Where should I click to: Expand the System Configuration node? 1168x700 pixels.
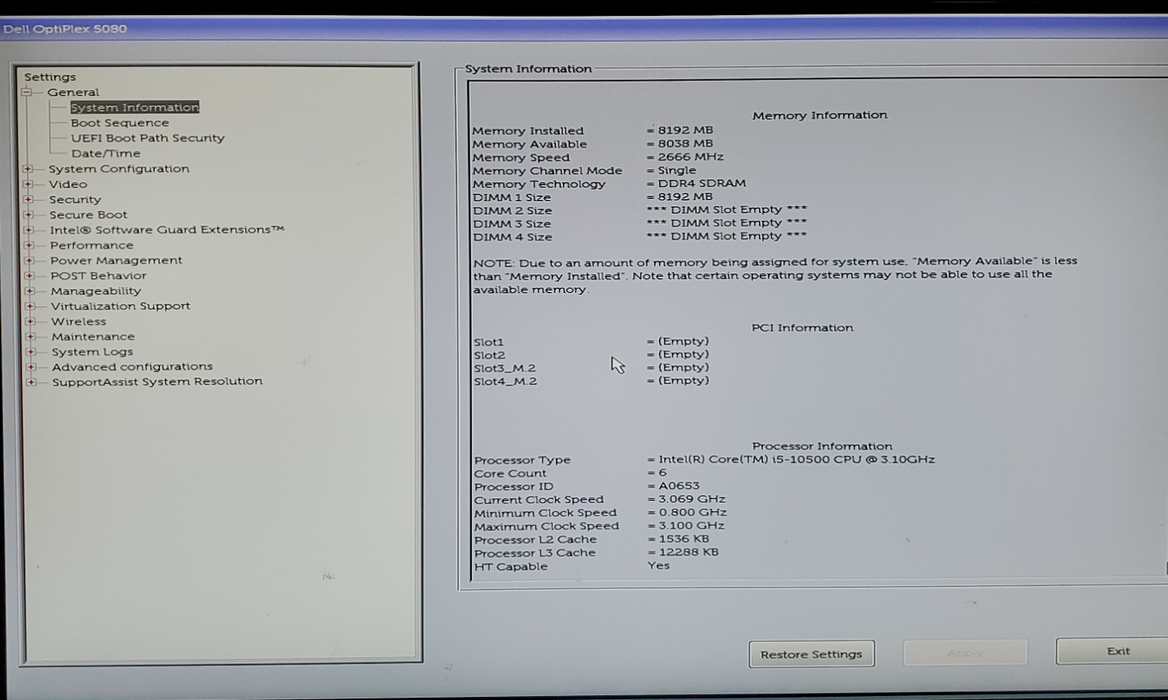(28, 169)
